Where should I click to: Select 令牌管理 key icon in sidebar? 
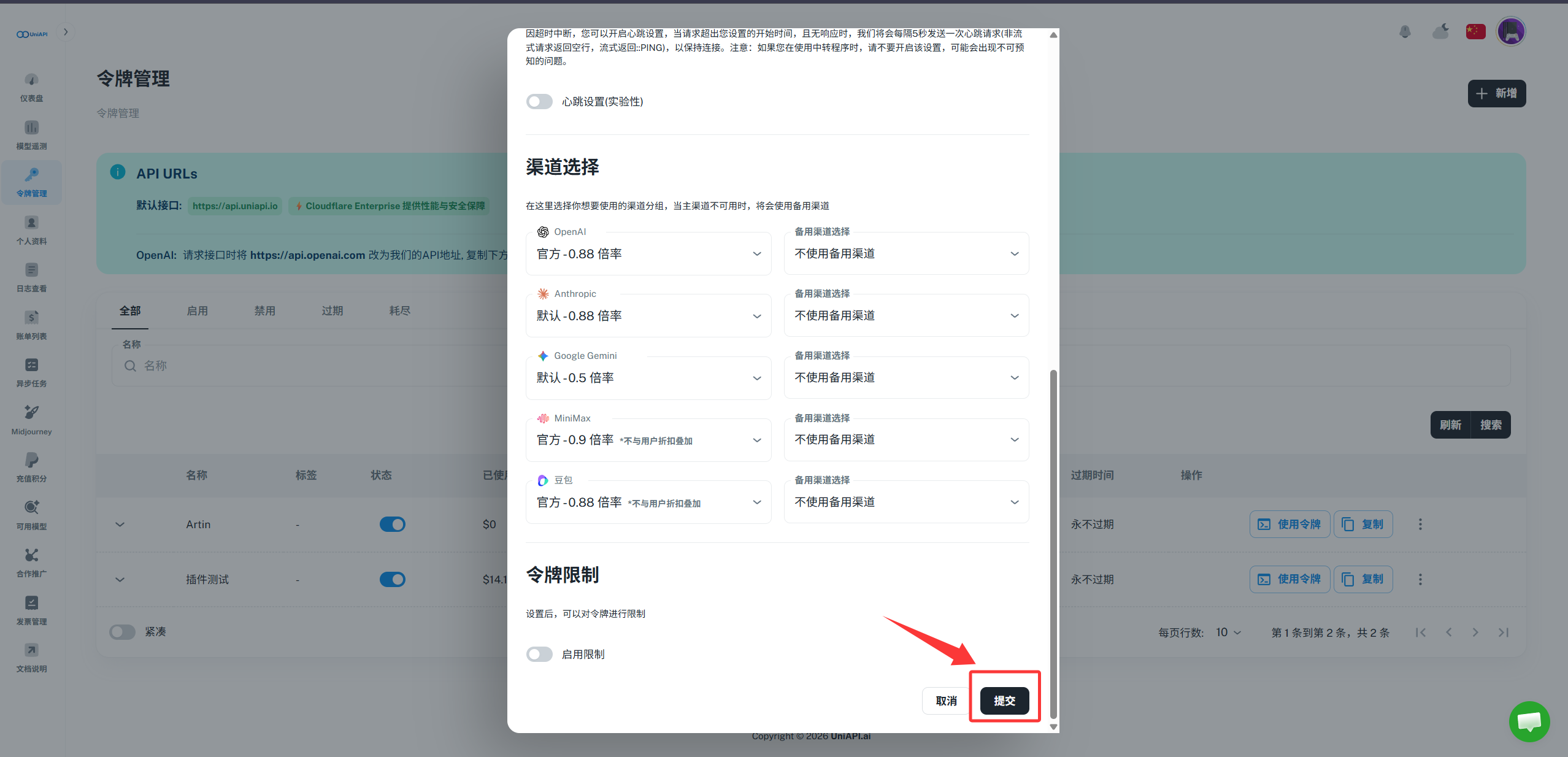pyautogui.click(x=31, y=182)
